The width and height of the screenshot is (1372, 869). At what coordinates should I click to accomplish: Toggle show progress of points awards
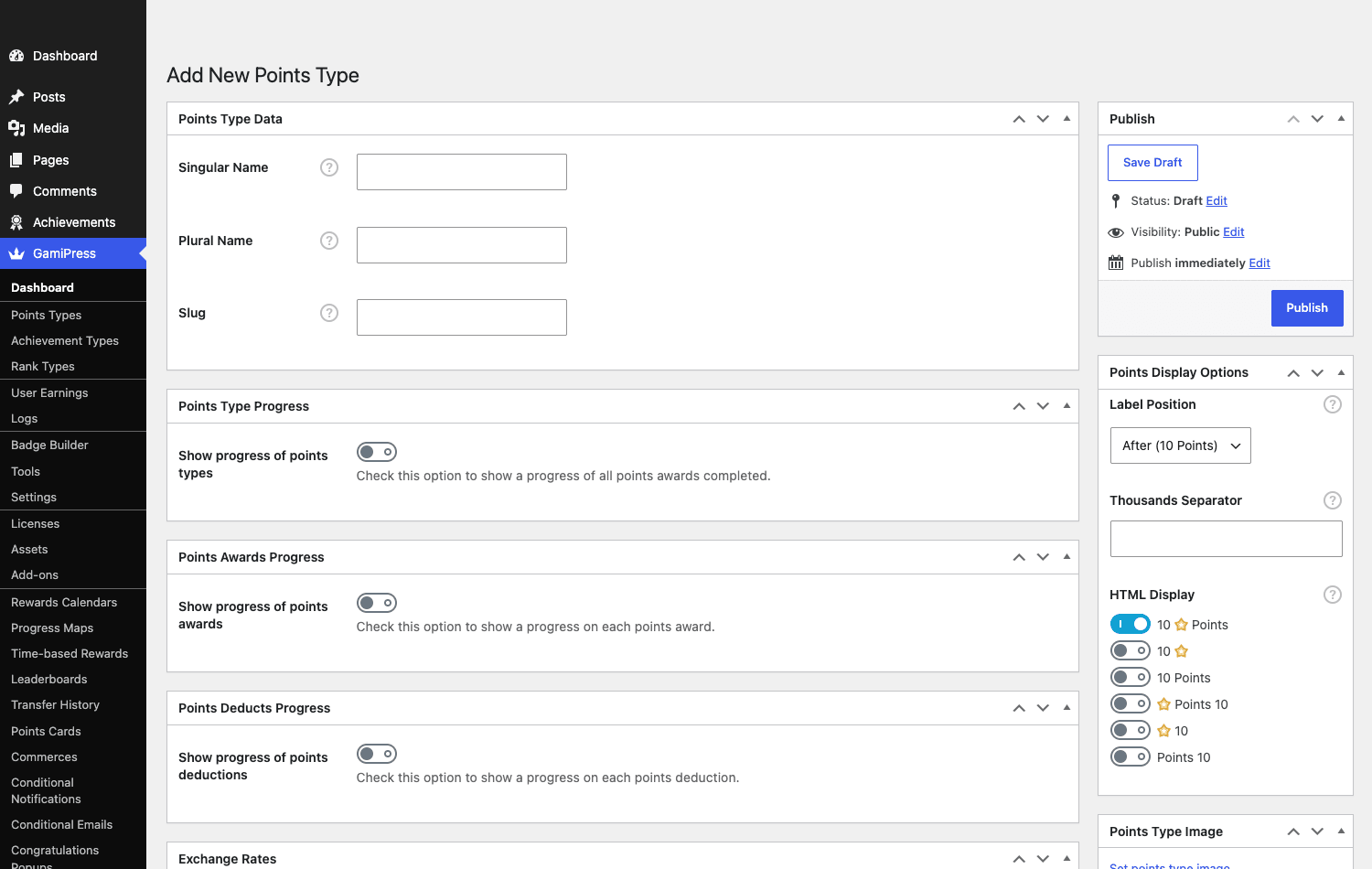click(377, 603)
